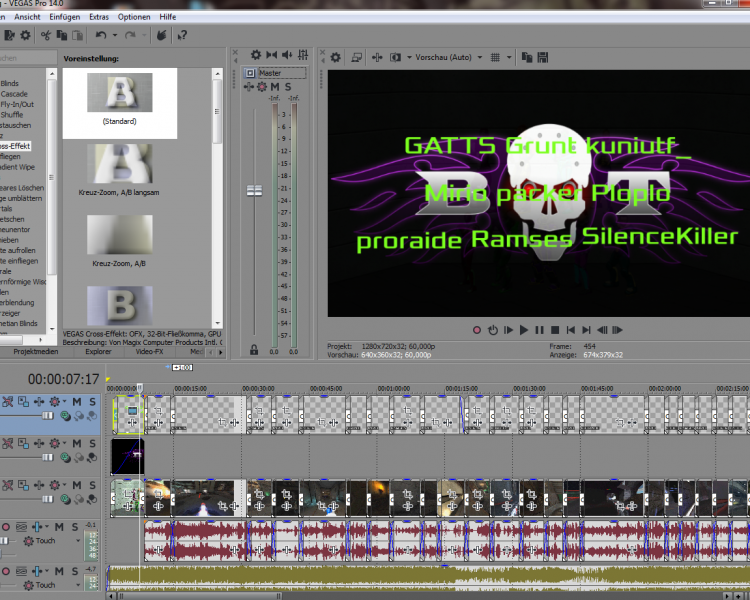Click the red Record button under preview
Viewport: 750px width, 600px height.
[477, 330]
